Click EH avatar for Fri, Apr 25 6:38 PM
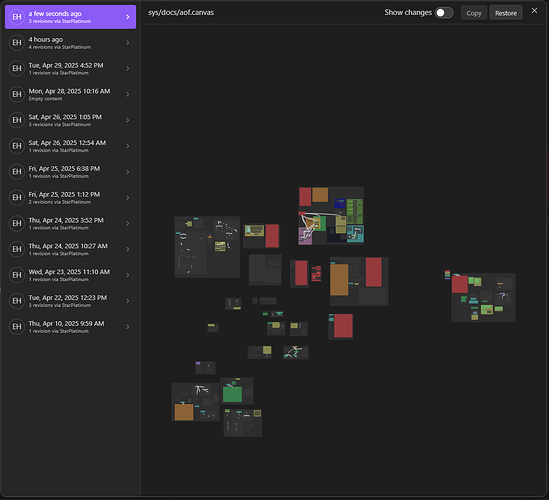This screenshot has width=549, height=500. coord(17,172)
